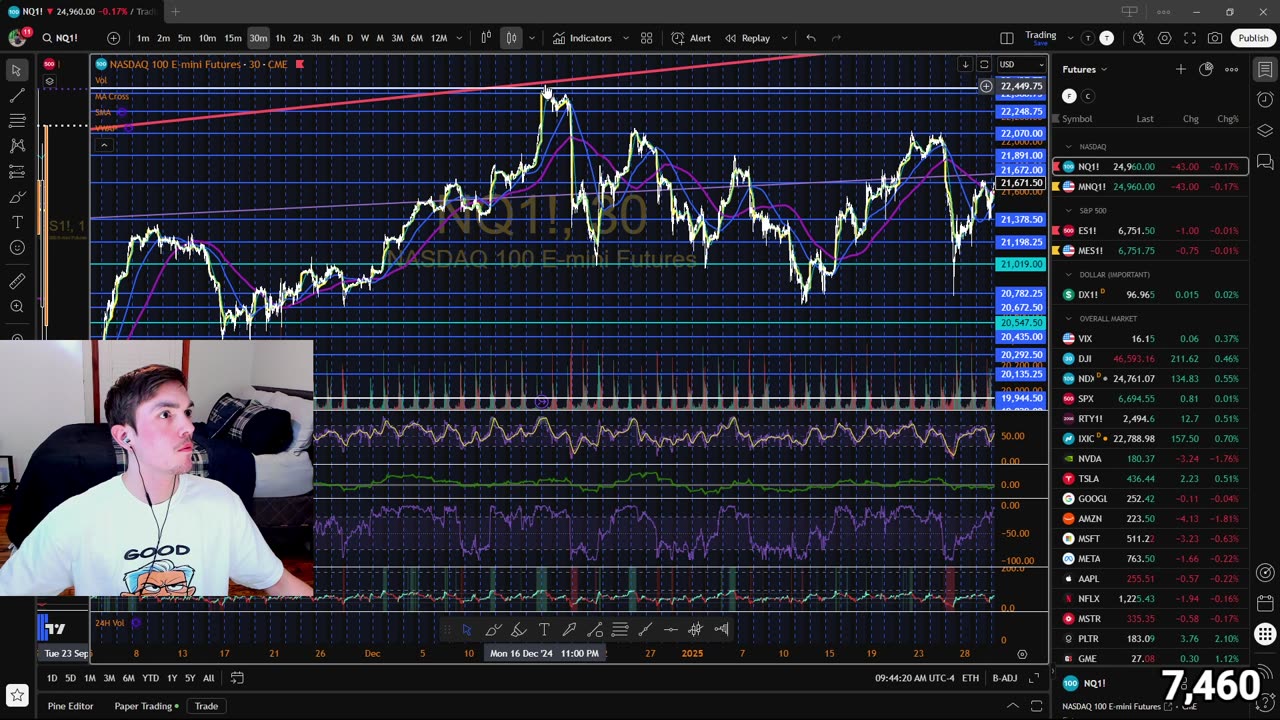Switch to the 4h timeframe
Viewport: 1280px width, 720px height.
334,38
